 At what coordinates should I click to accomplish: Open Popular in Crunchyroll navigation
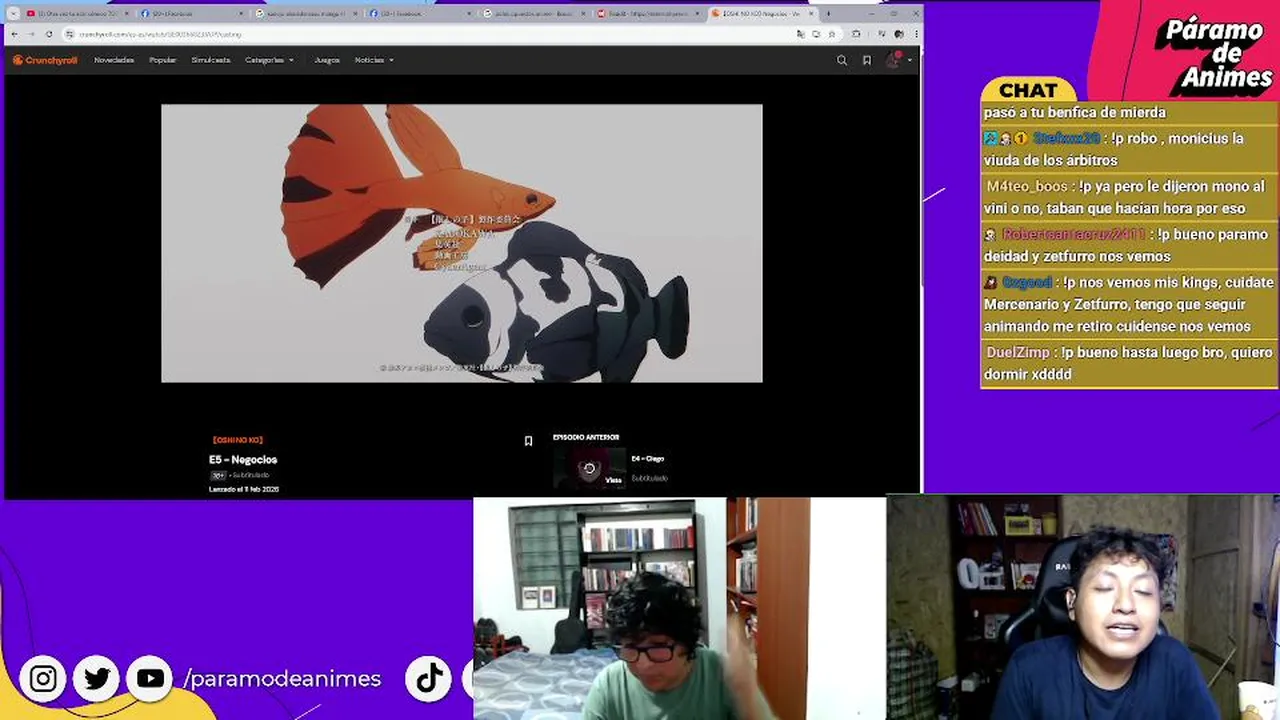(163, 60)
